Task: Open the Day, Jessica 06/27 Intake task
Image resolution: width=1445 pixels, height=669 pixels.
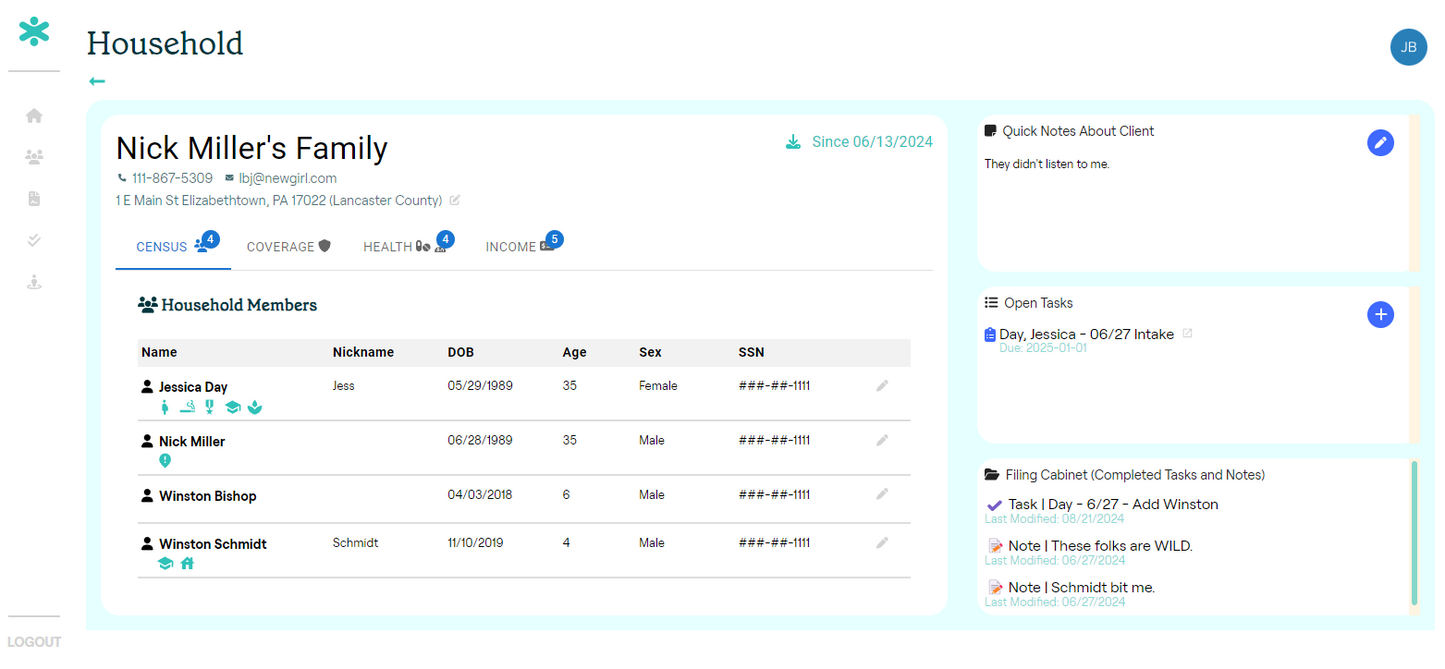Action: click(1086, 335)
